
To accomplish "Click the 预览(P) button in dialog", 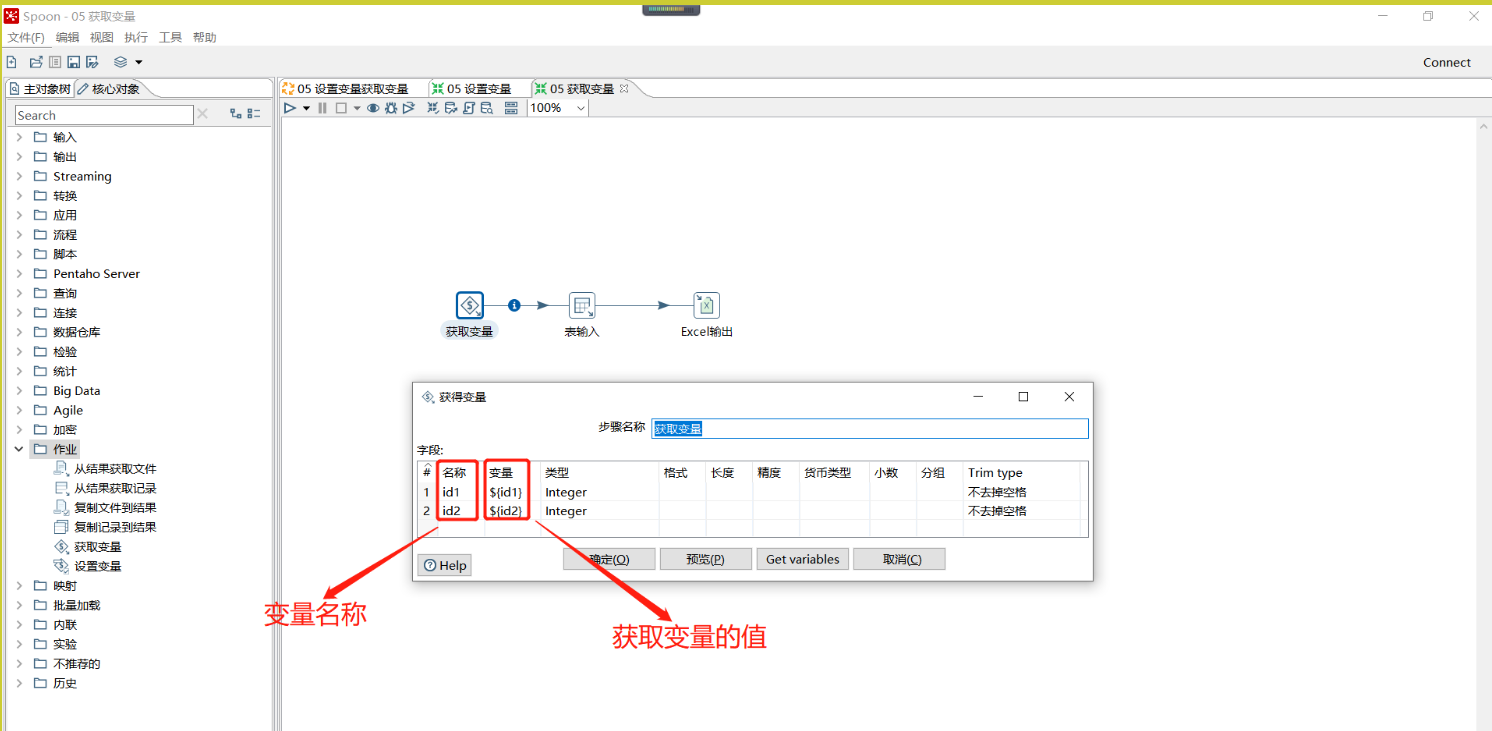I will 705,559.
